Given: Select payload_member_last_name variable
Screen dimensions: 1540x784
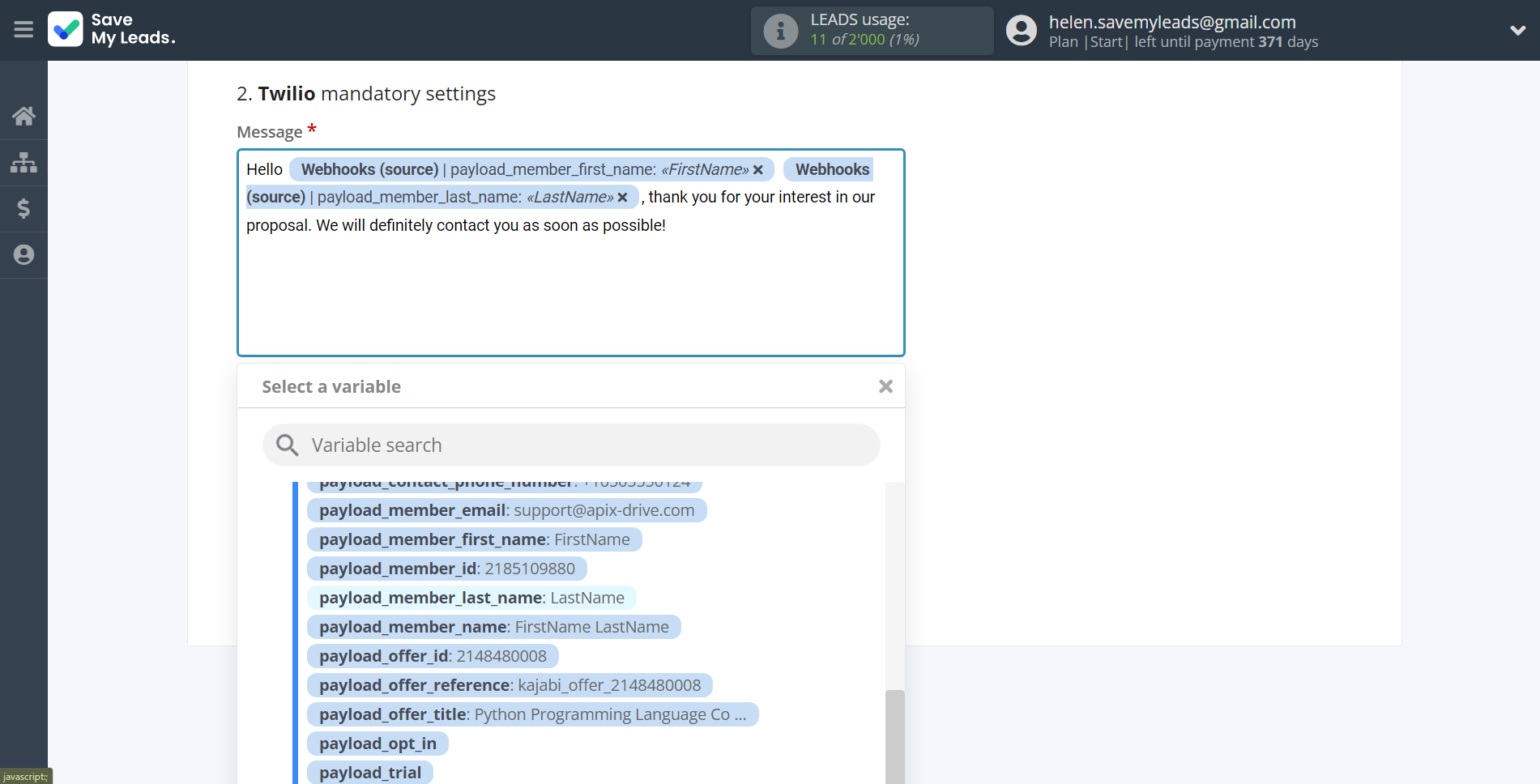Looking at the screenshot, I should coord(471,598).
